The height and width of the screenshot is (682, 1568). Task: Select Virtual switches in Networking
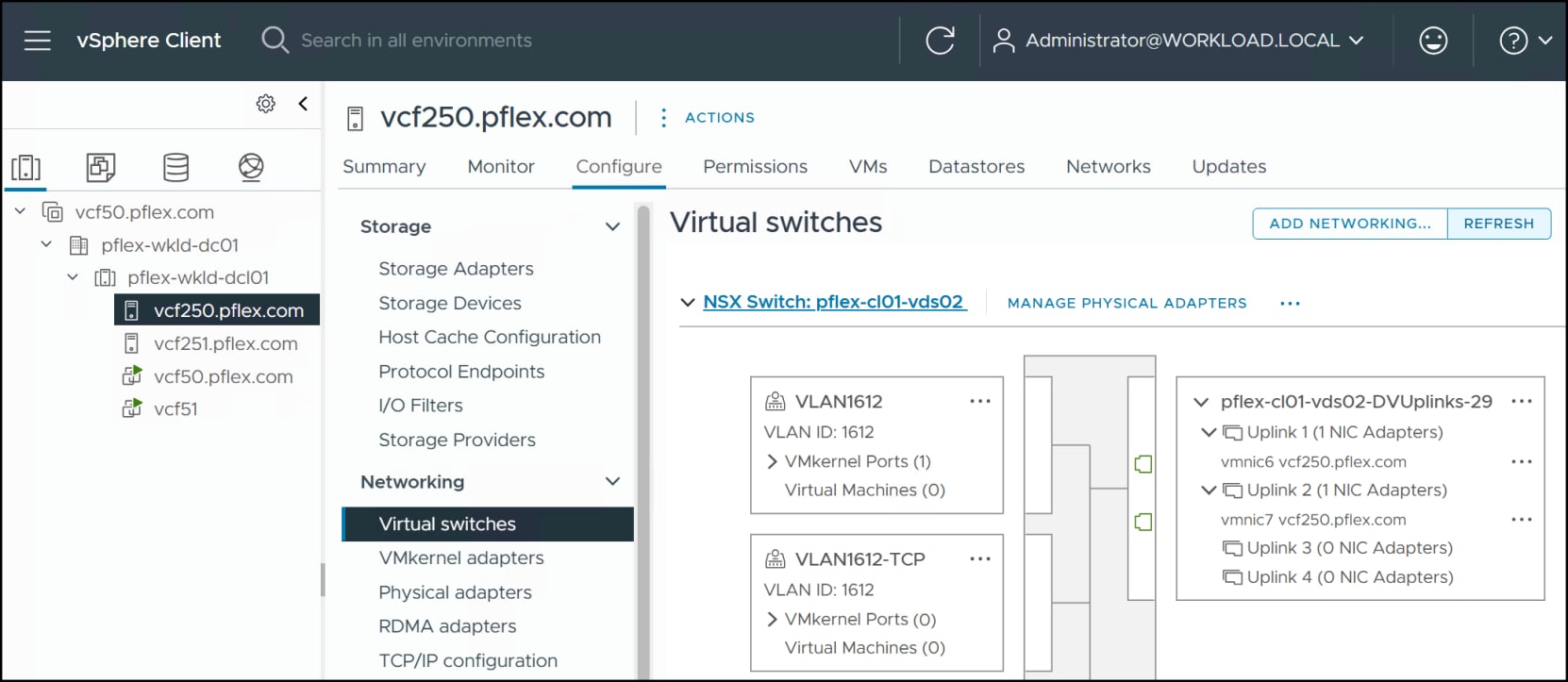[488, 524]
